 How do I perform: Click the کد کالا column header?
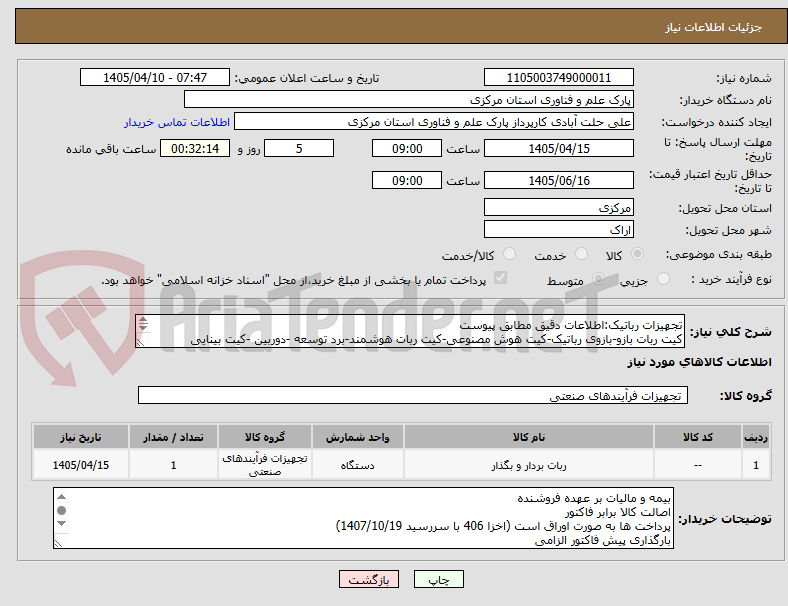pos(698,437)
